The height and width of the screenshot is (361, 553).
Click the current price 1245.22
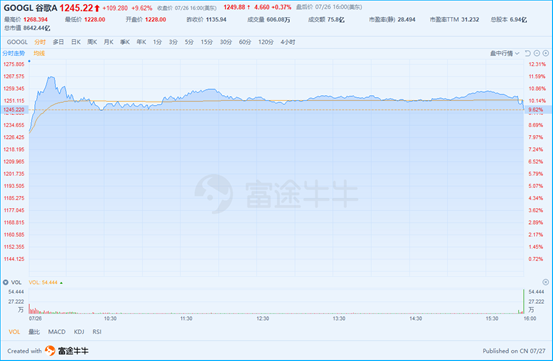click(x=76, y=8)
